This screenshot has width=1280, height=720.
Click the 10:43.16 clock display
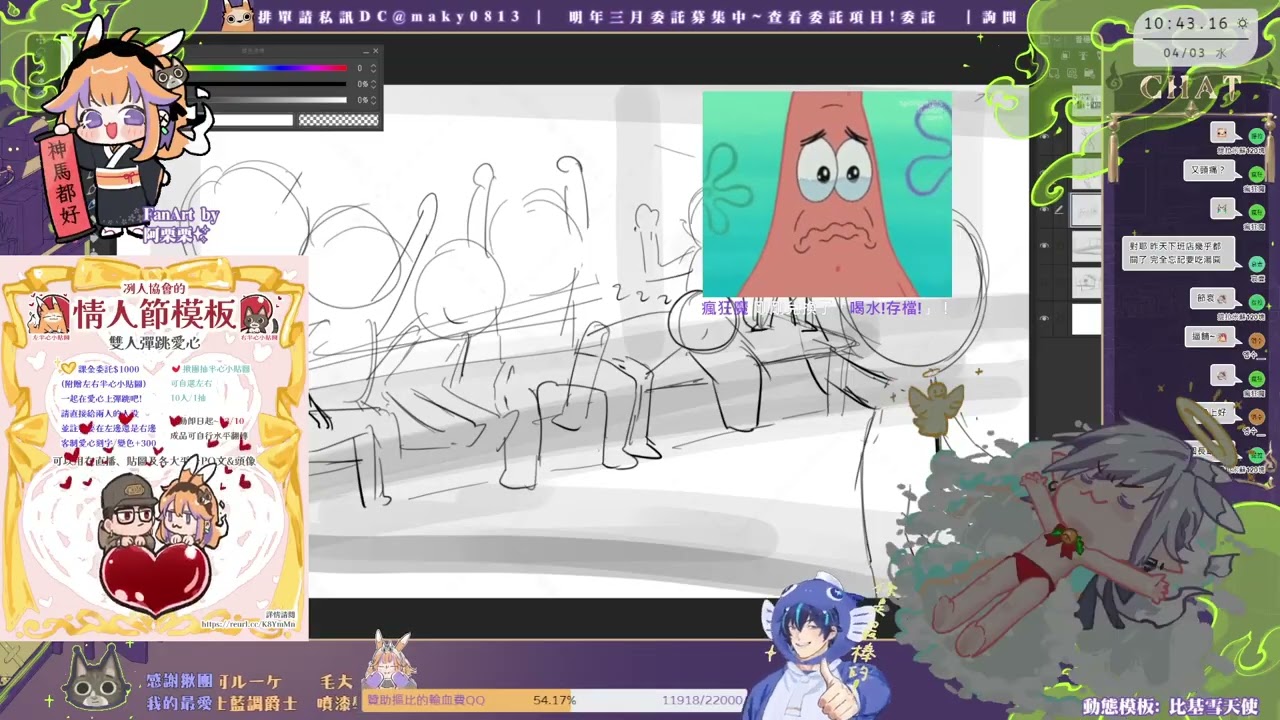[1186, 23]
